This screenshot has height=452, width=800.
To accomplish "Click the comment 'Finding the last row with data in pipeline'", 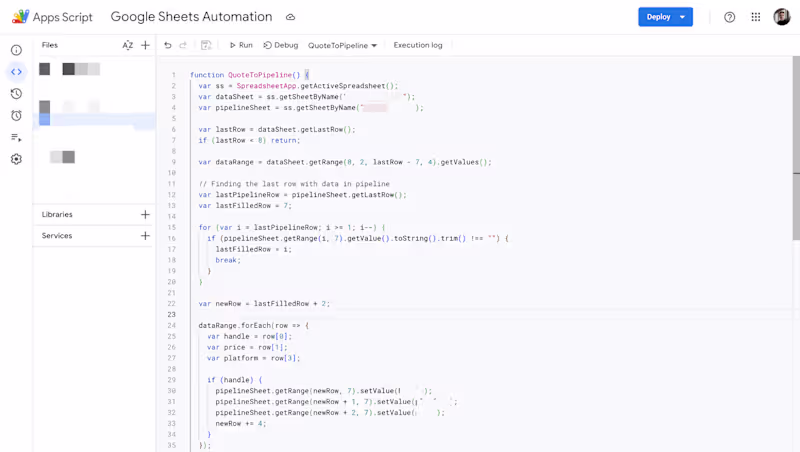I will pyautogui.click(x=294, y=184).
